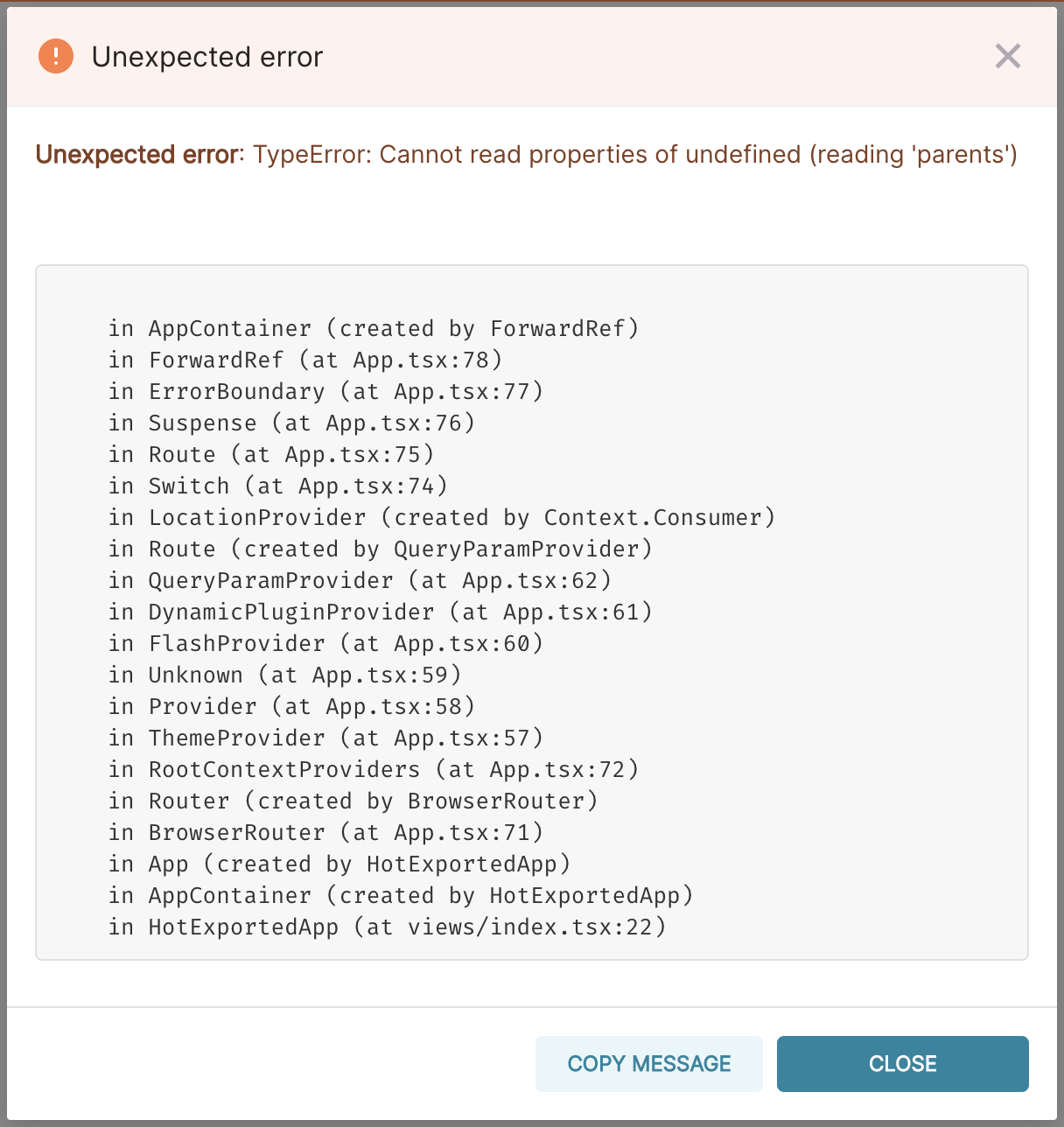Click the HotExportedApp at views/index.tsx:22 line
Screen dimensions: 1064x1127
tap(388, 927)
